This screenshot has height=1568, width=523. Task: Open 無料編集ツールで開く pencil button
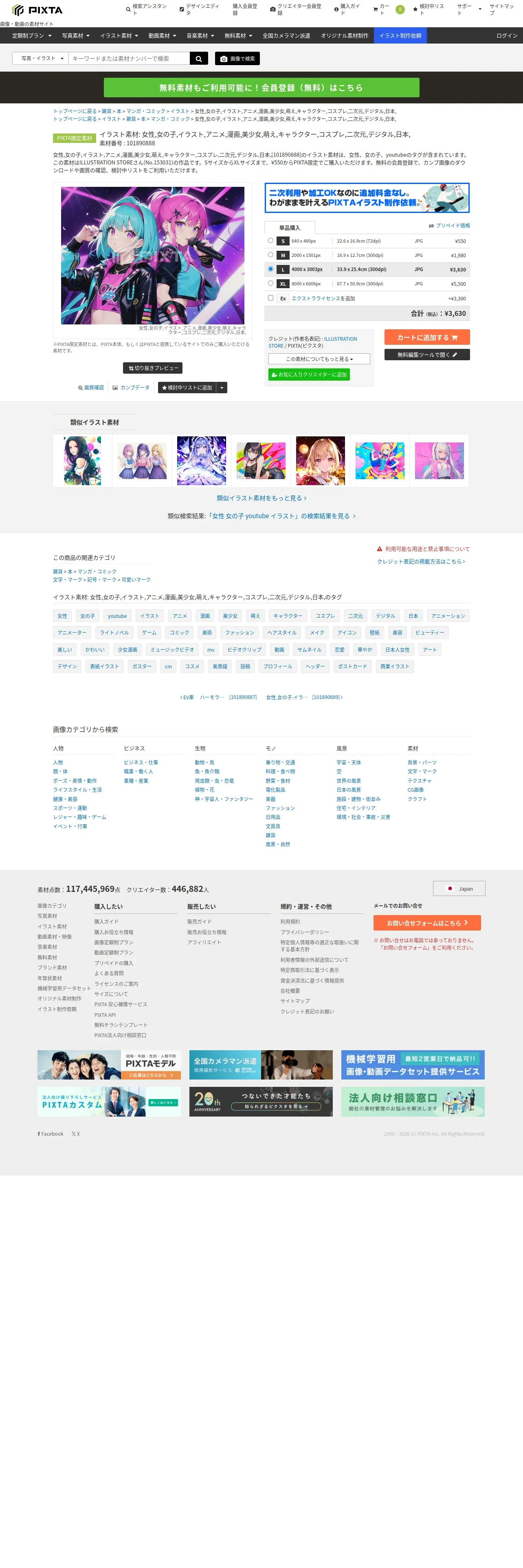(427, 355)
